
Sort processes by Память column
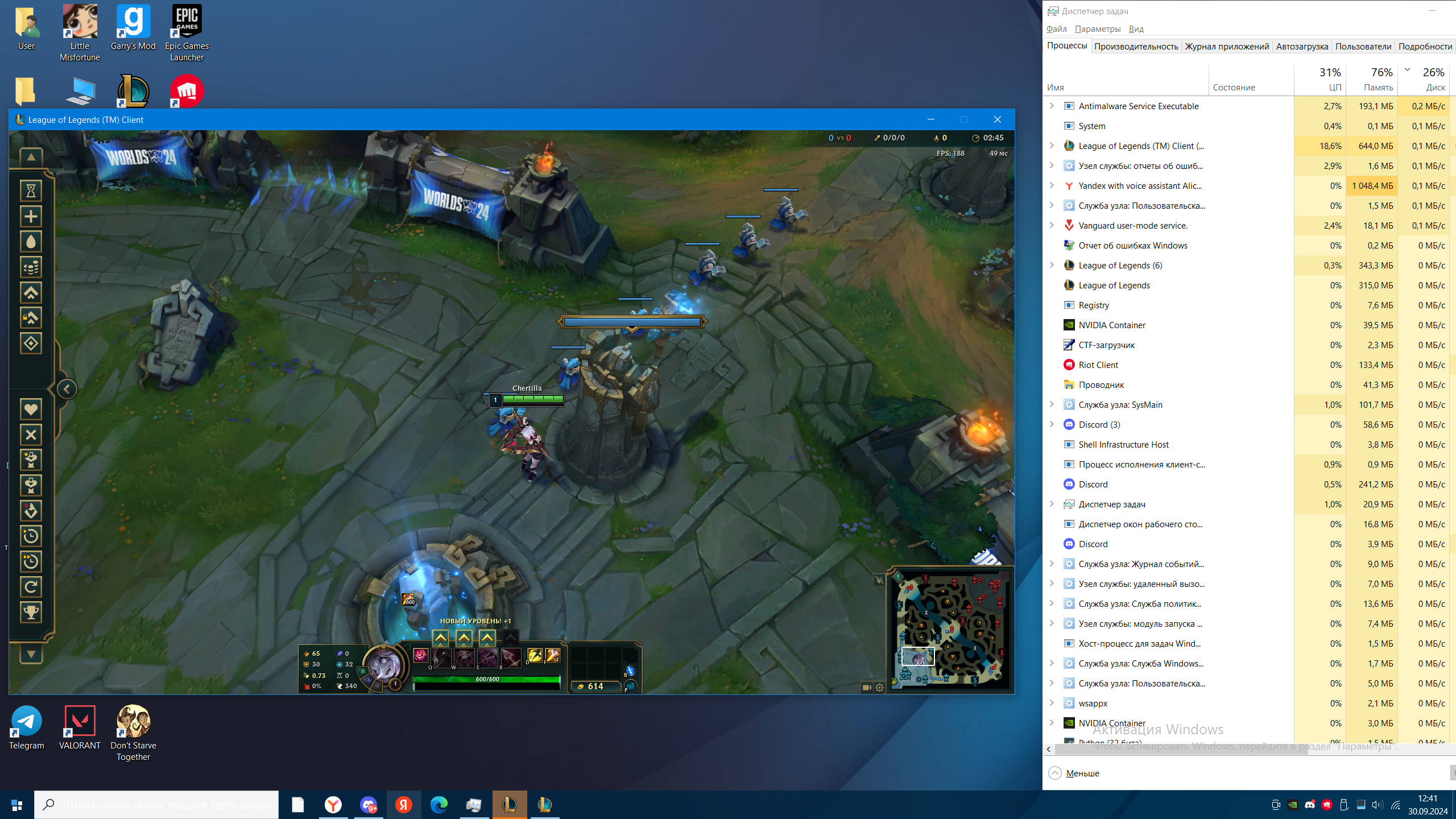[x=1372, y=80]
